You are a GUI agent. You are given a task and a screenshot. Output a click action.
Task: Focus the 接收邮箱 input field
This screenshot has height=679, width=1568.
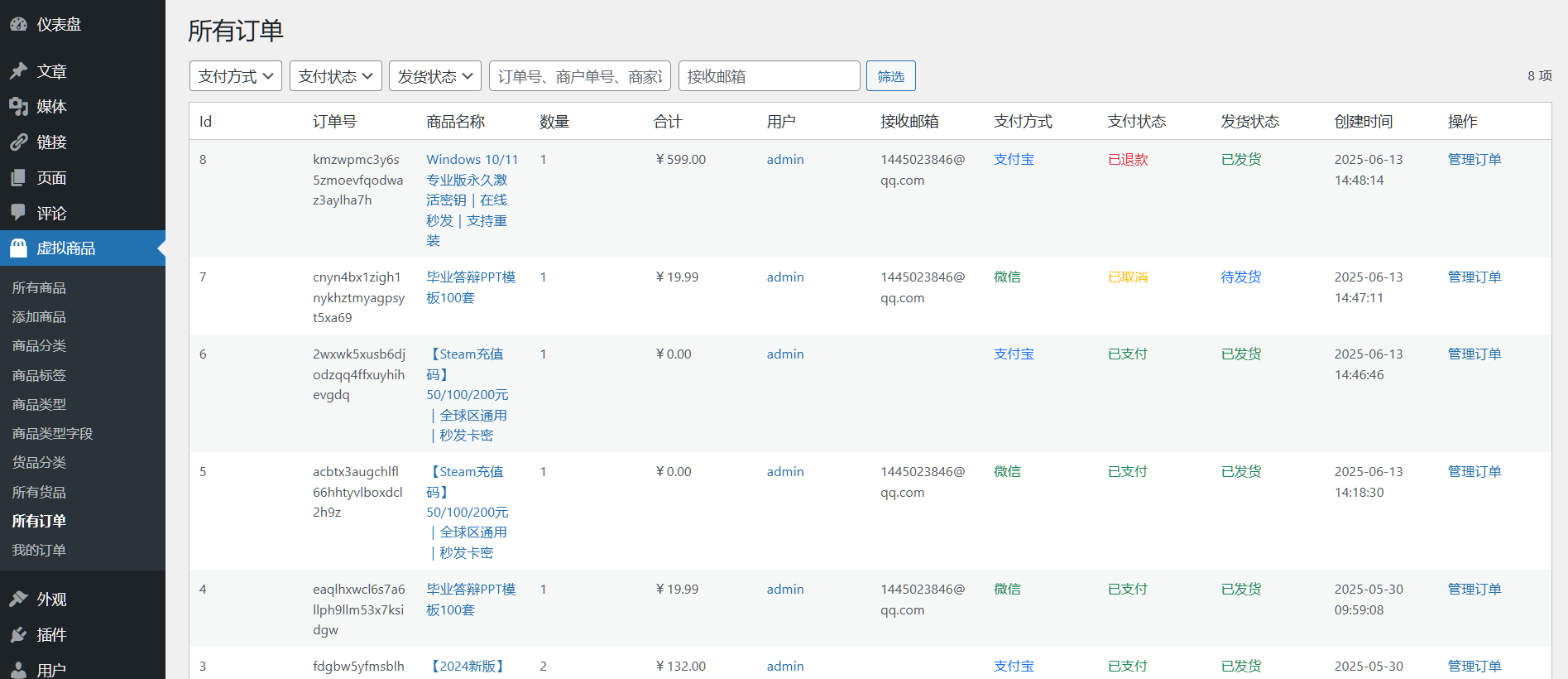click(x=770, y=76)
